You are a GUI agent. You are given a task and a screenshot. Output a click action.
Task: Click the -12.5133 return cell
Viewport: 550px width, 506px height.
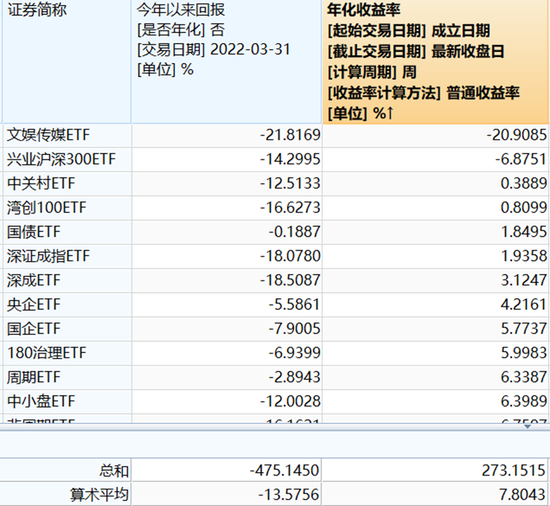[227, 184]
